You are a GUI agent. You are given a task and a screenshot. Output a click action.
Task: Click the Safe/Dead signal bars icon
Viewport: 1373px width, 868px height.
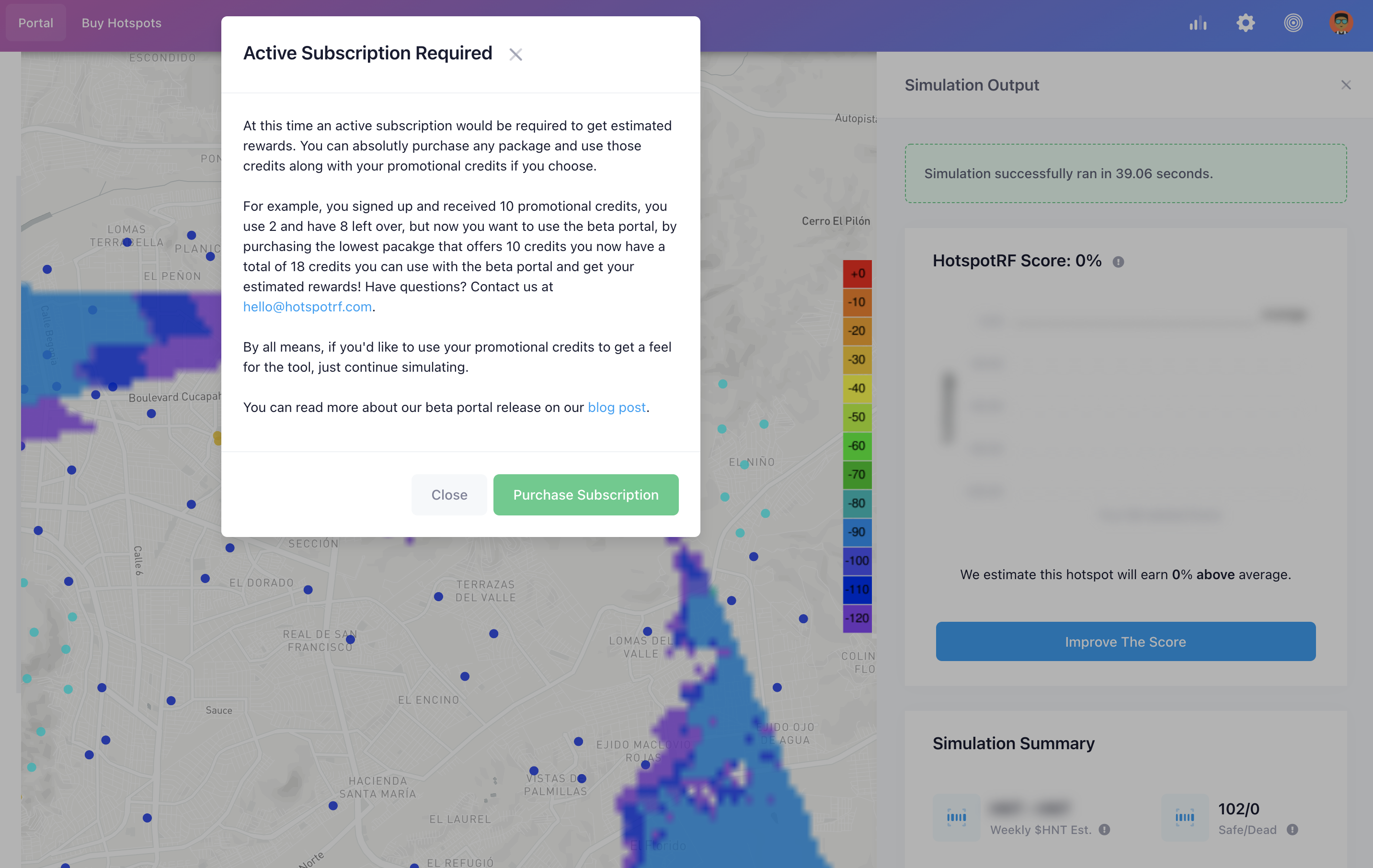click(x=1185, y=817)
